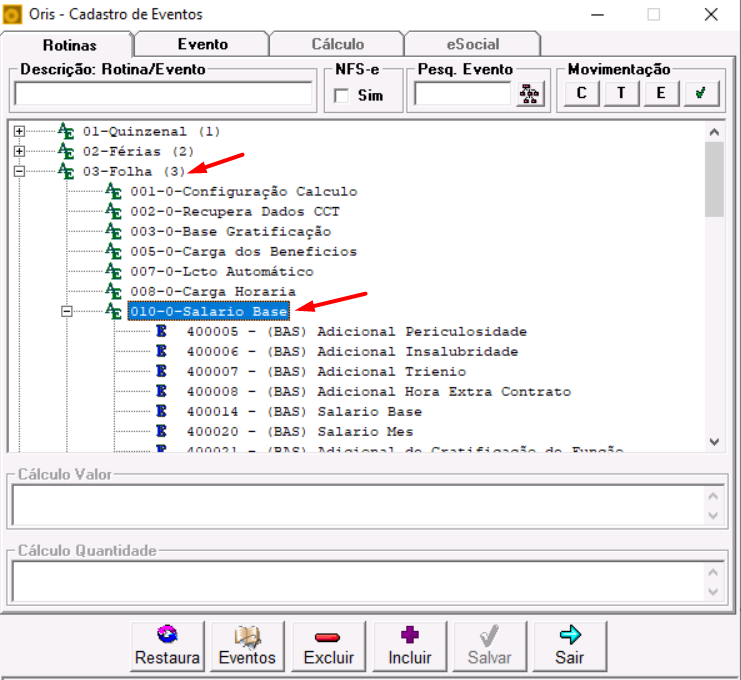The width and height of the screenshot is (741, 680).
Task: Select 005-0-Carga dos Beneficios item
Action: point(244,251)
